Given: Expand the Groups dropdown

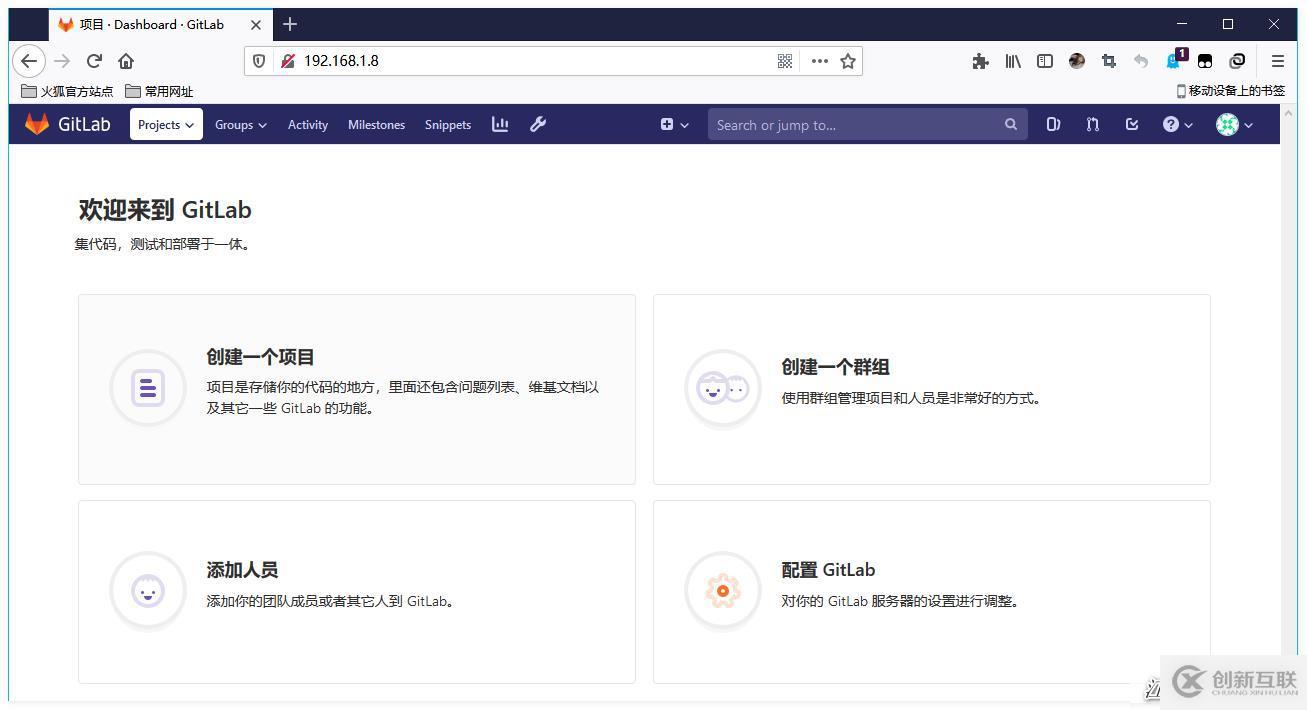Looking at the screenshot, I should (240, 124).
